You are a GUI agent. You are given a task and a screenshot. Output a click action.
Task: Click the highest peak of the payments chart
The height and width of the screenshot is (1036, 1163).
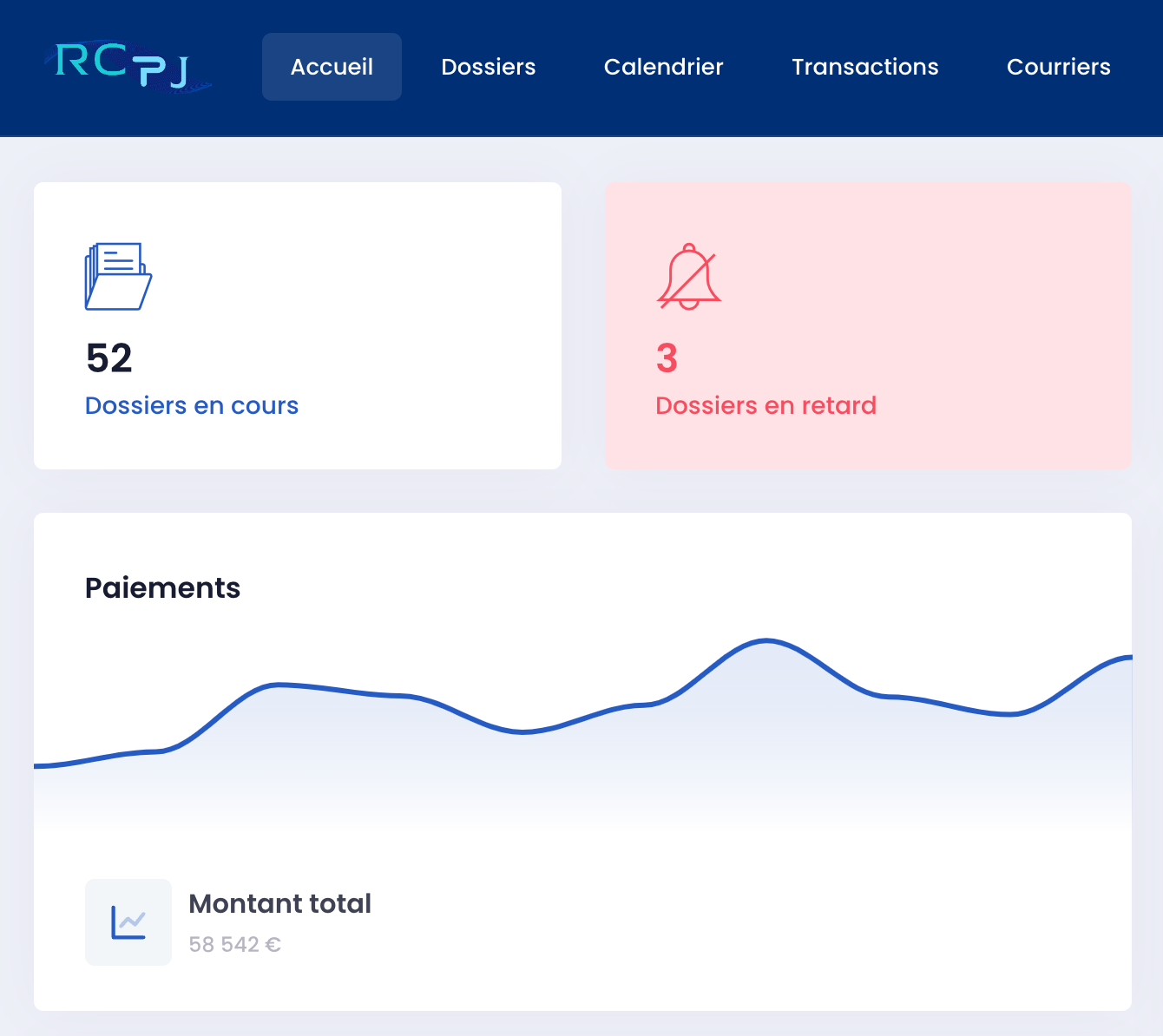pos(766,641)
